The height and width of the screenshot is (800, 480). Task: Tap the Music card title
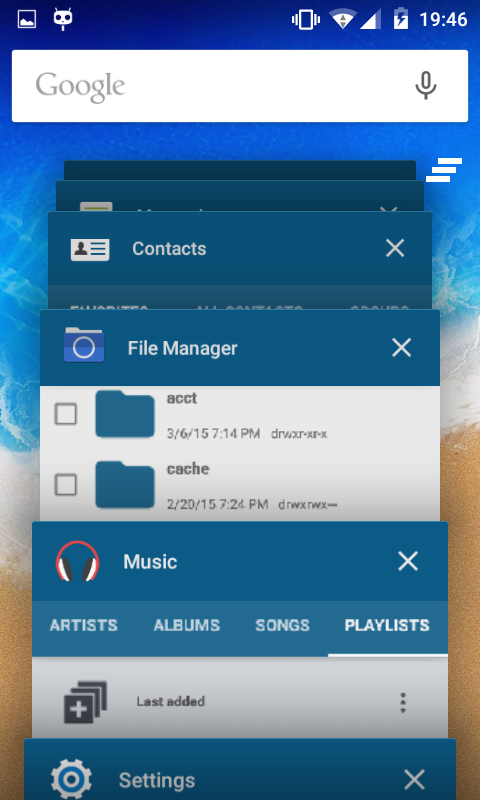[150, 562]
